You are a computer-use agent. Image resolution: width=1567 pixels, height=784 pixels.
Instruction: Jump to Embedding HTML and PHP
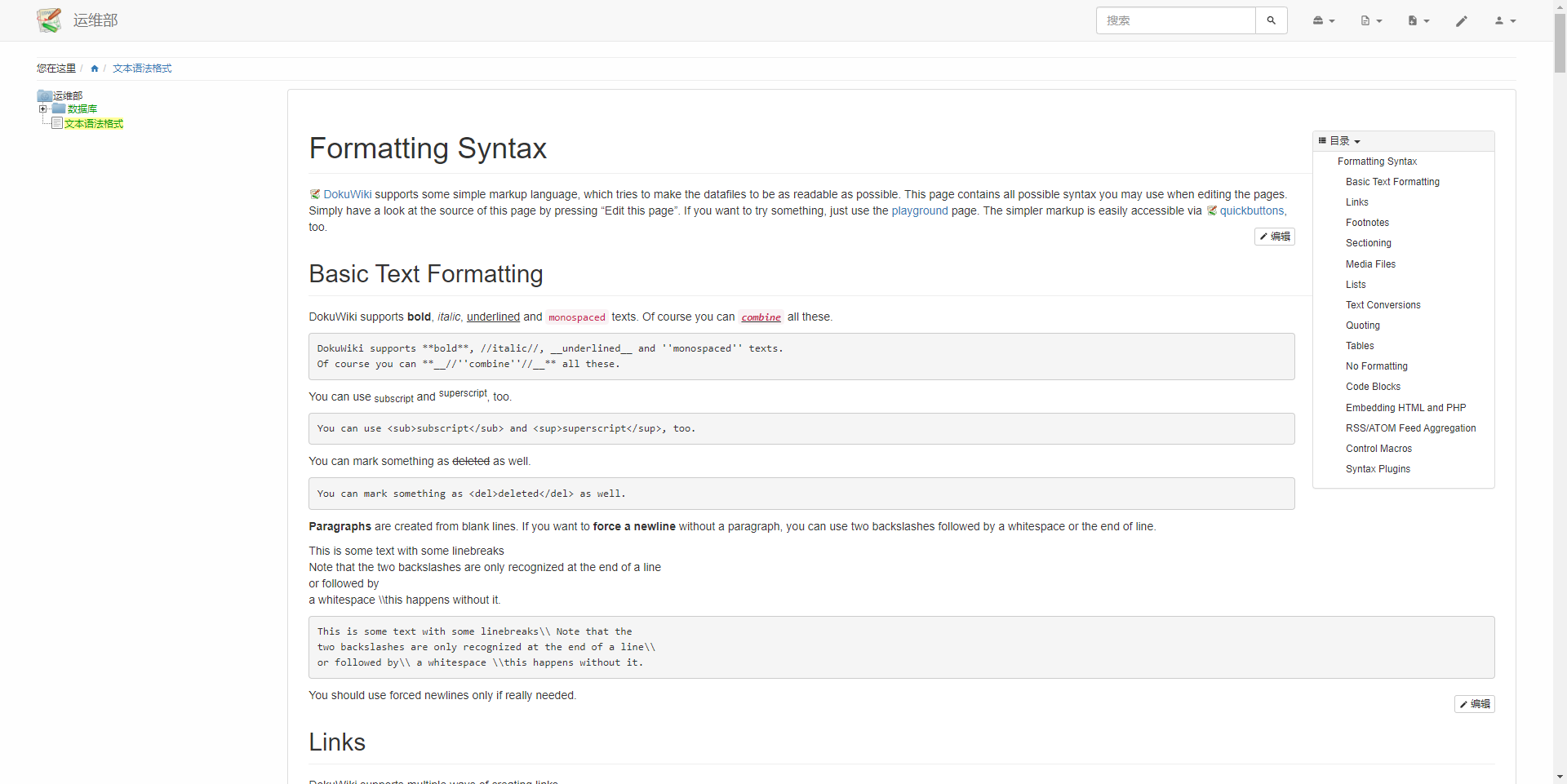1405,408
